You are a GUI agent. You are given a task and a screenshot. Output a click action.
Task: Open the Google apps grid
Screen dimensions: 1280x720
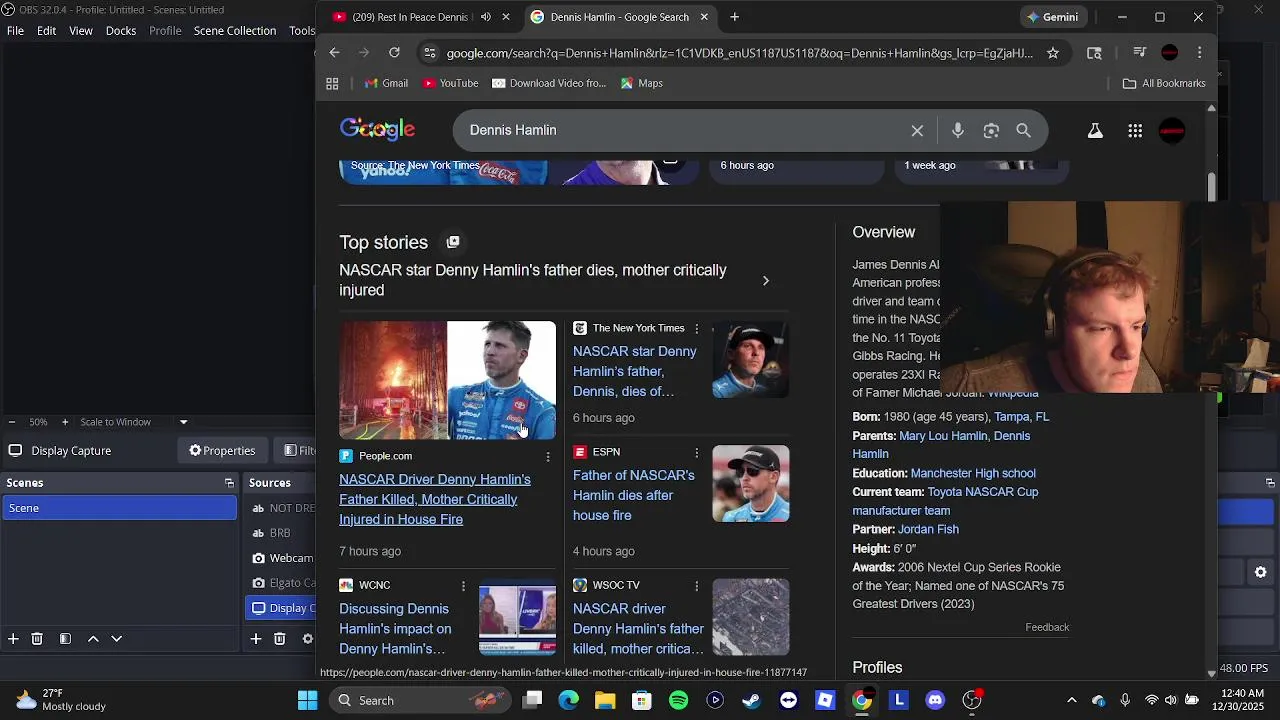tap(1135, 131)
